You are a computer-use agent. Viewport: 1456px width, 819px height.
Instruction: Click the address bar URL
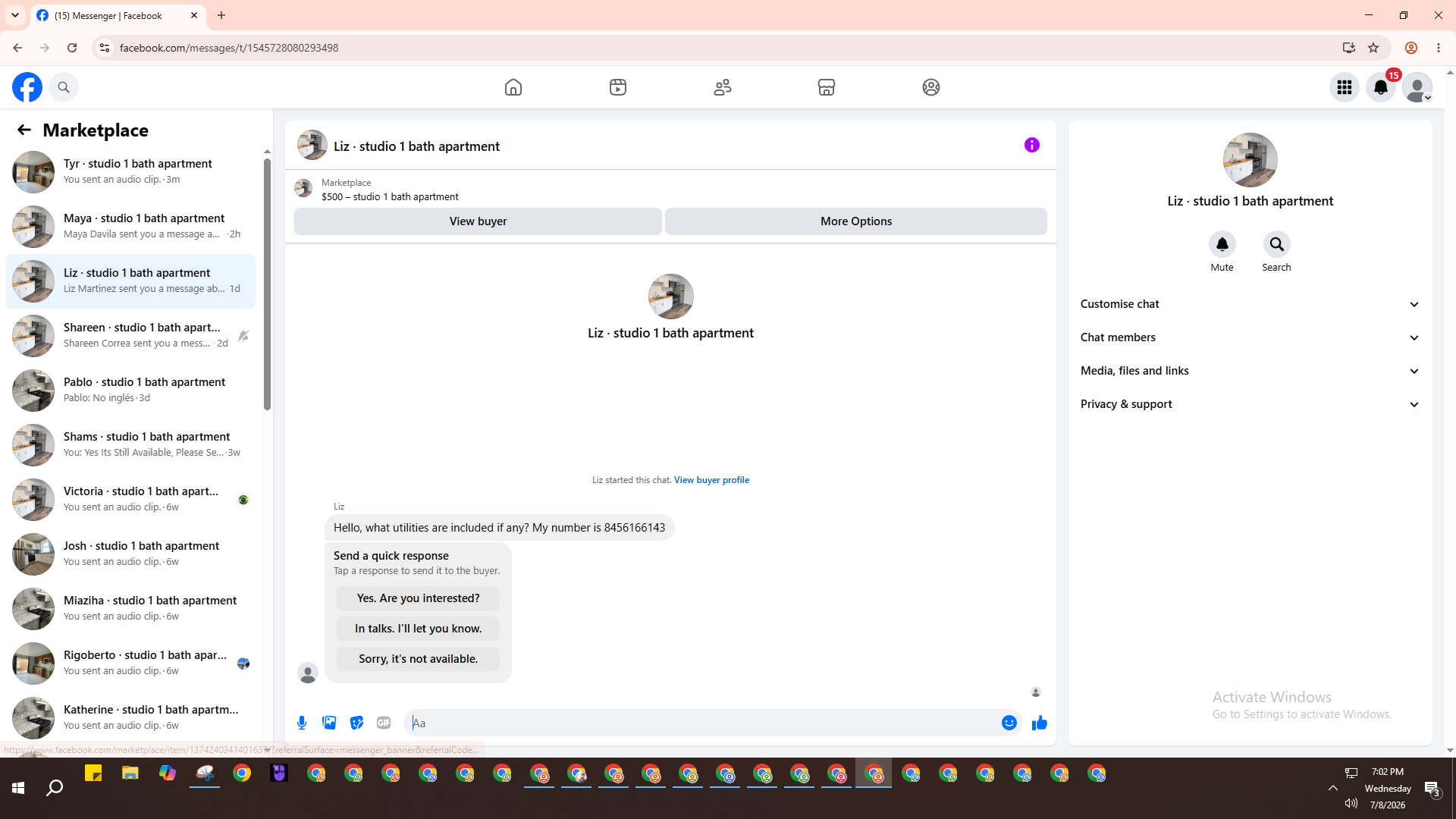pyautogui.click(x=229, y=48)
